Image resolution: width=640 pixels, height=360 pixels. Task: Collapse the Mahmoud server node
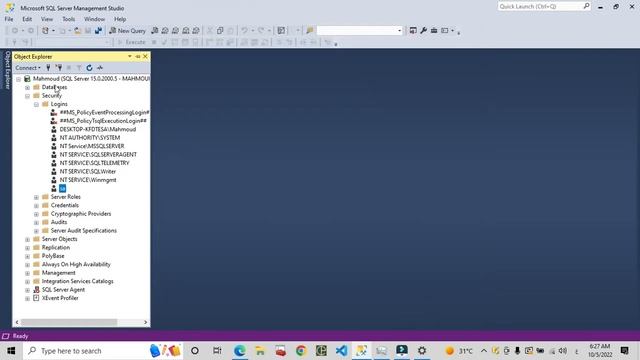click(19, 79)
